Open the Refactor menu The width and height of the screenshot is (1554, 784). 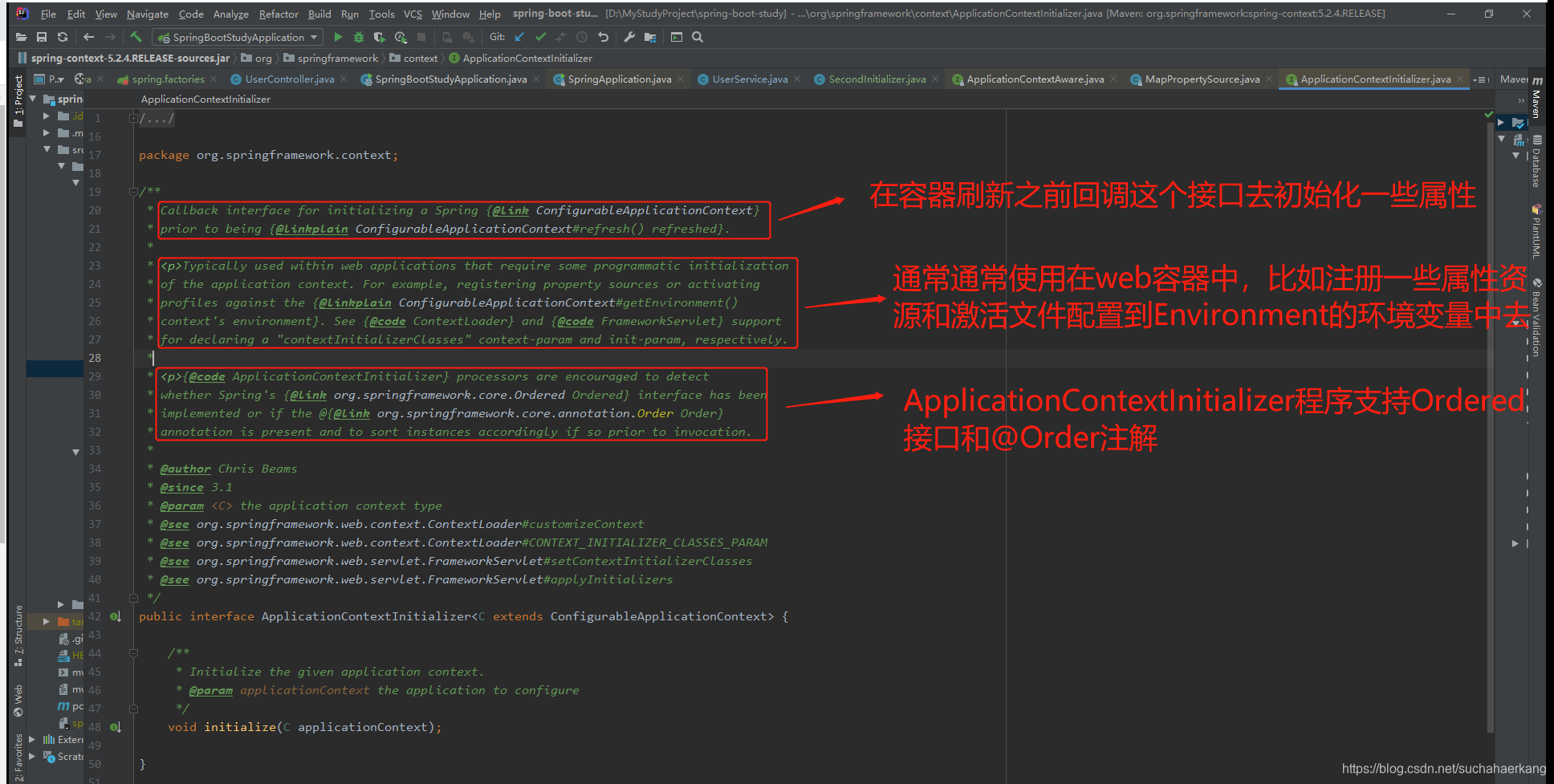tap(279, 14)
